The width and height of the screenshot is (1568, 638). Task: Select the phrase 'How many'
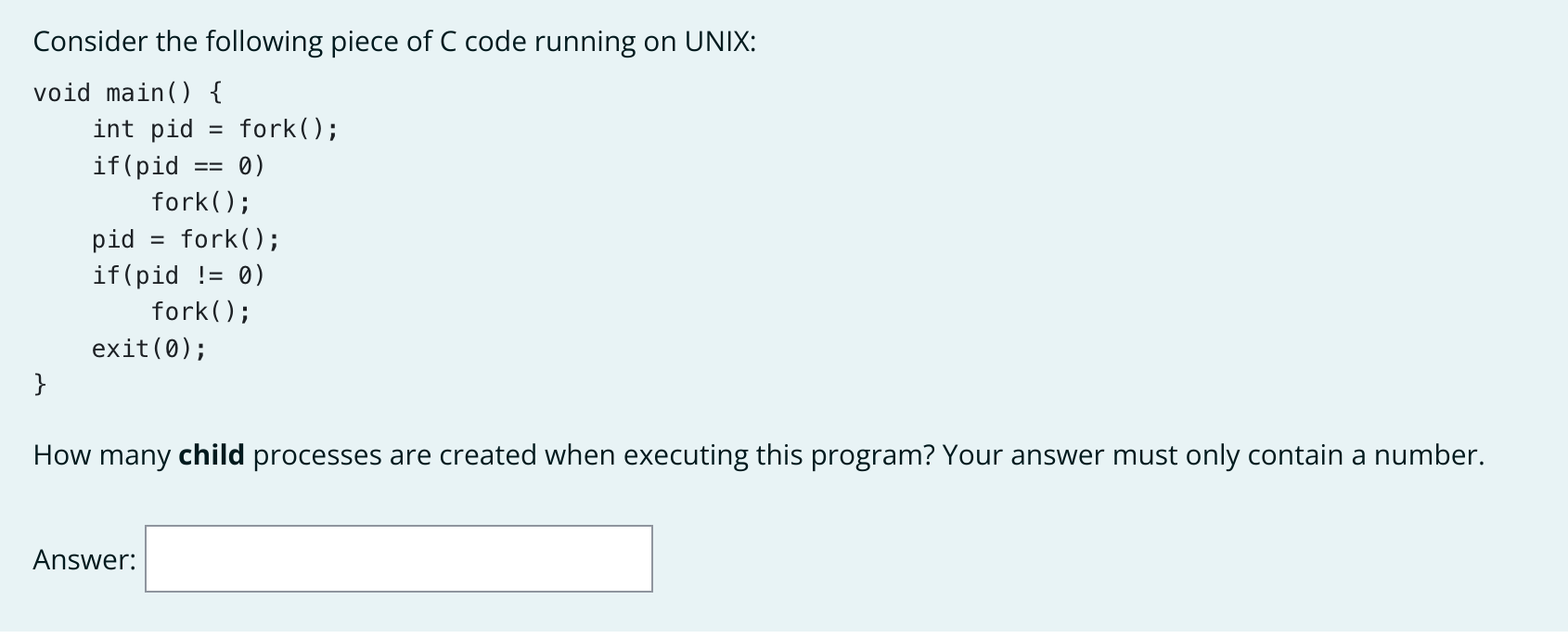(x=102, y=454)
